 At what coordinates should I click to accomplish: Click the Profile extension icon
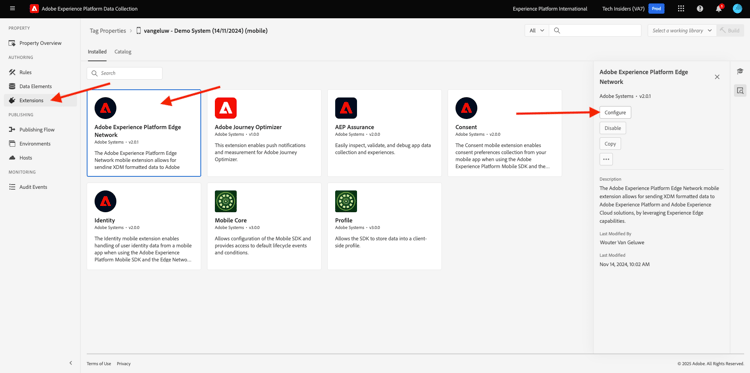346,201
